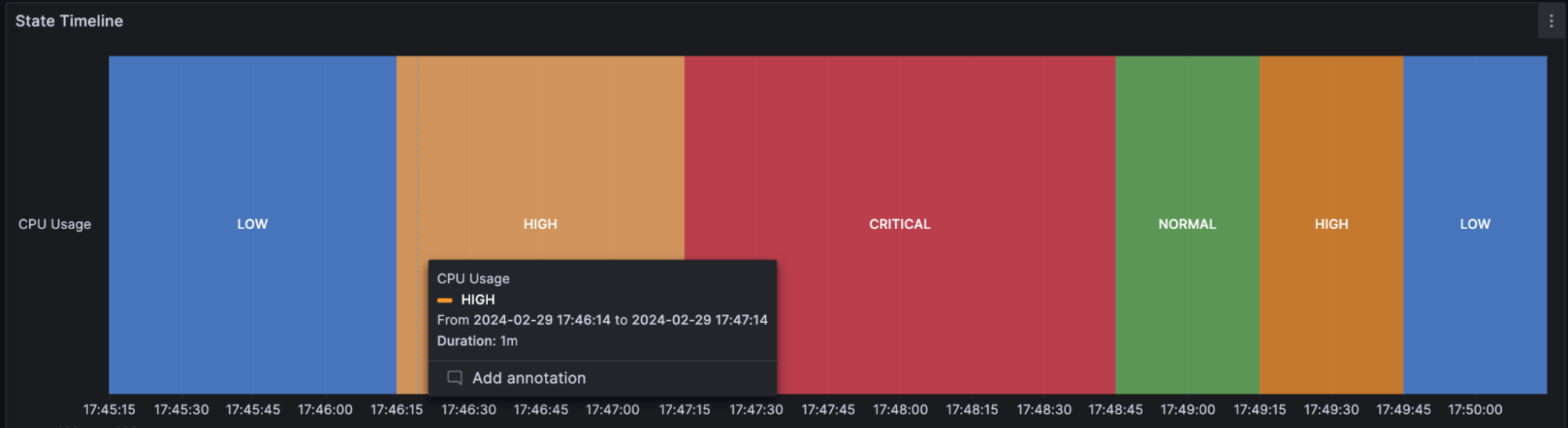Open the panel's three-dot options menu
The height and width of the screenshot is (428, 1568).
tap(1551, 21)
